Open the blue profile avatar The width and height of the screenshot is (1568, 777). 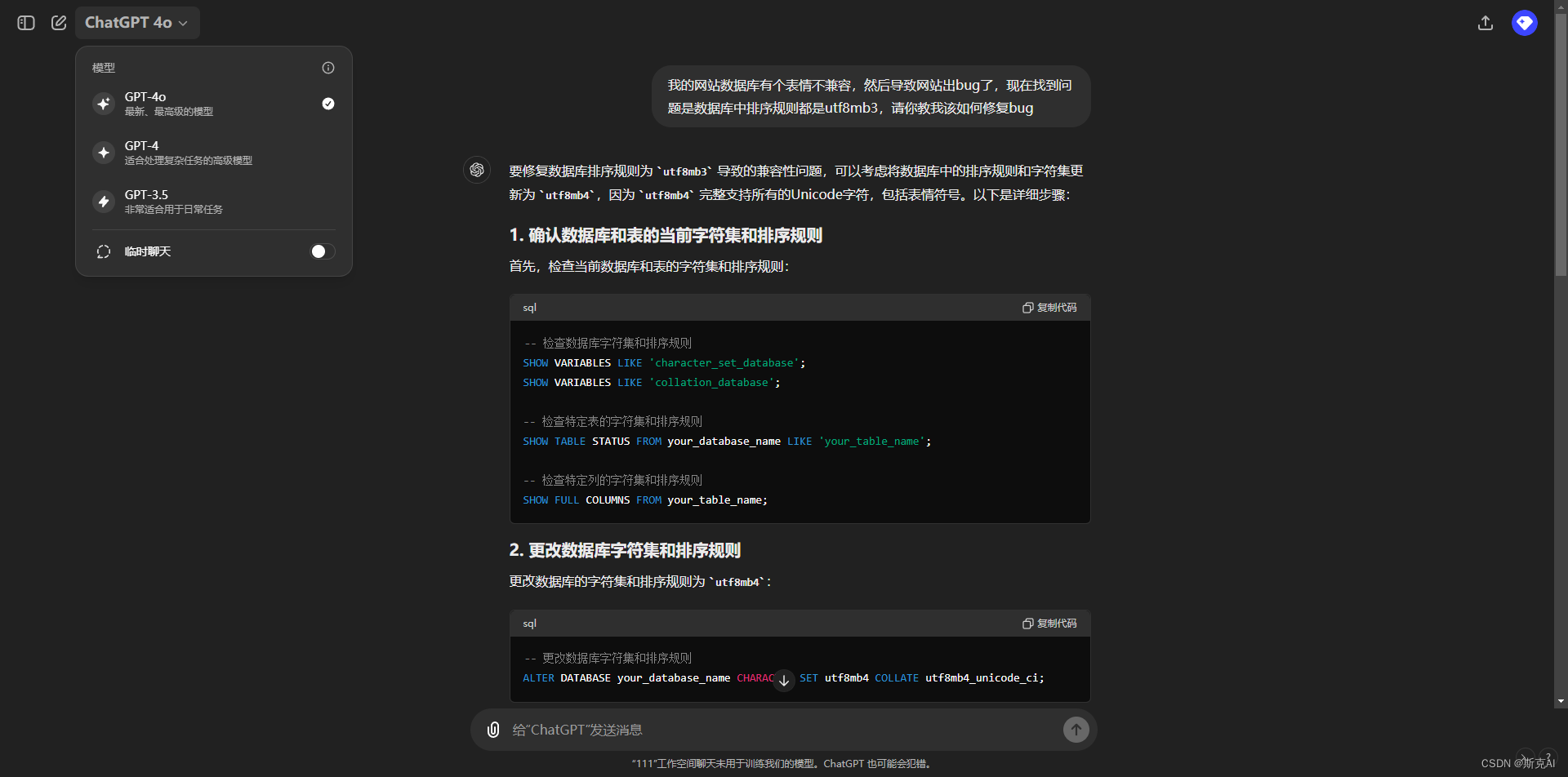(1525, 23)
